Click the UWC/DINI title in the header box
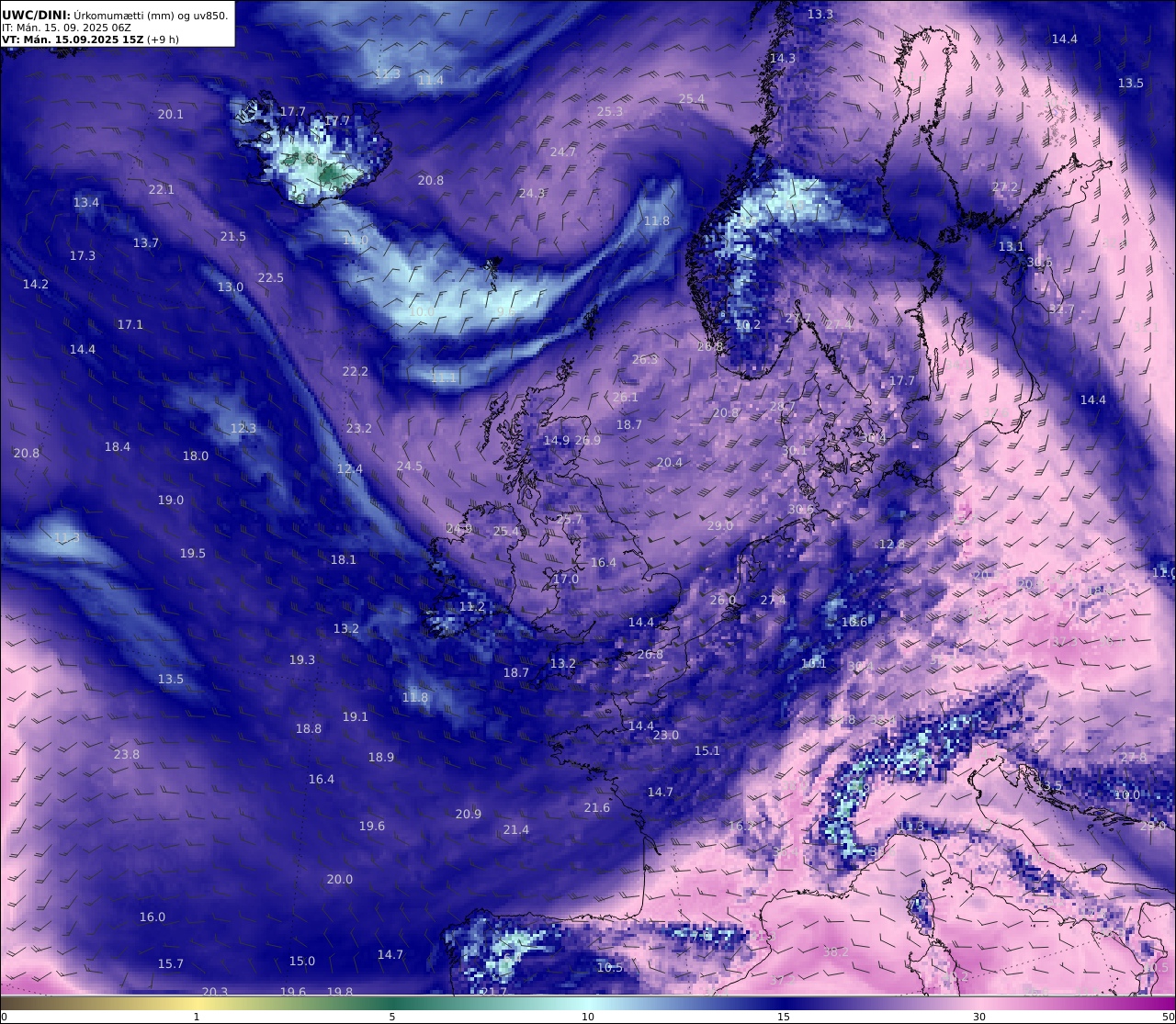 (35, 15)
